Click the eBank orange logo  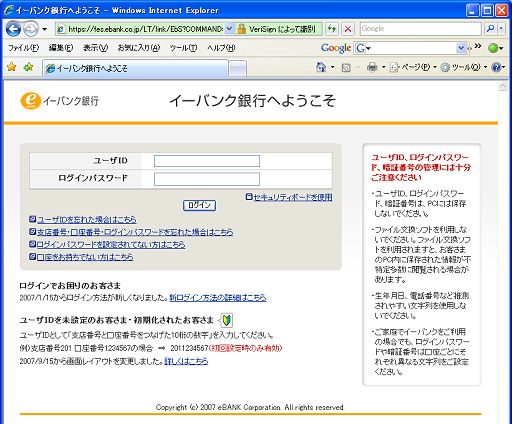(x=31, y=101)
